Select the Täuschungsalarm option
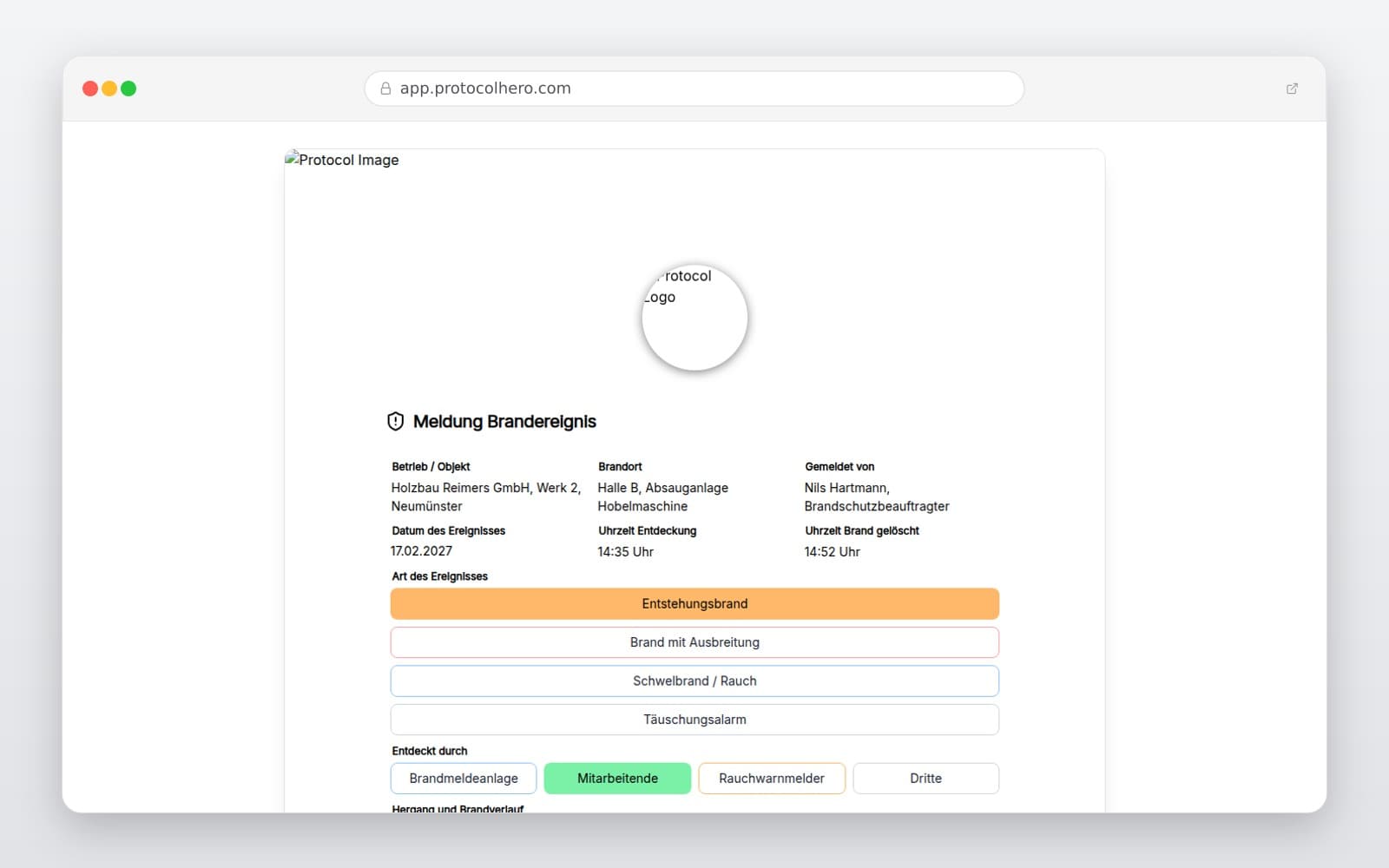 click(694, 720)
